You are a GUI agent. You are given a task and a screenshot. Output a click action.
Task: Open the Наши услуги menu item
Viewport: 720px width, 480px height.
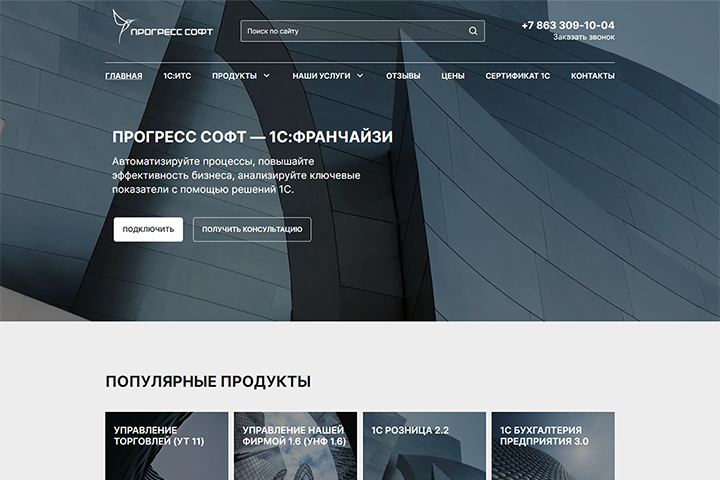pyautogui.click(x=321, y=76)
